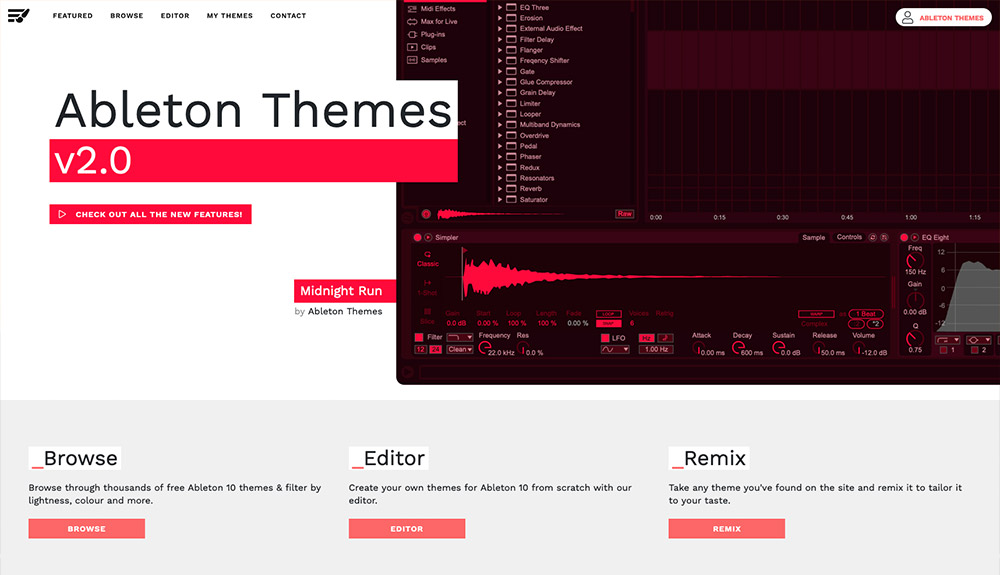Open the My Themes menu item
The width and height of the screenshot is (1000, 575).
tap(230, 15)
